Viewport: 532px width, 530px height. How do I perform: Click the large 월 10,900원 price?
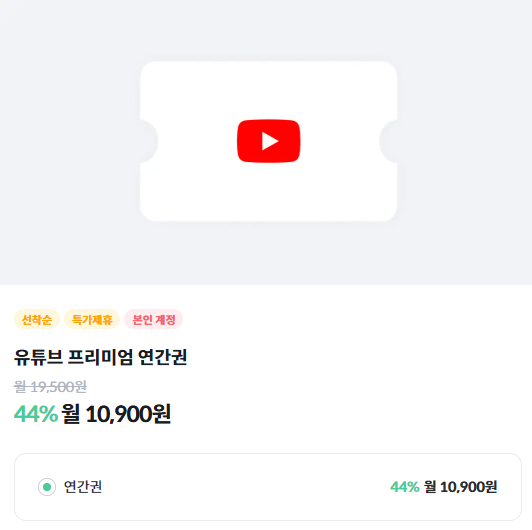coord(116,414)
